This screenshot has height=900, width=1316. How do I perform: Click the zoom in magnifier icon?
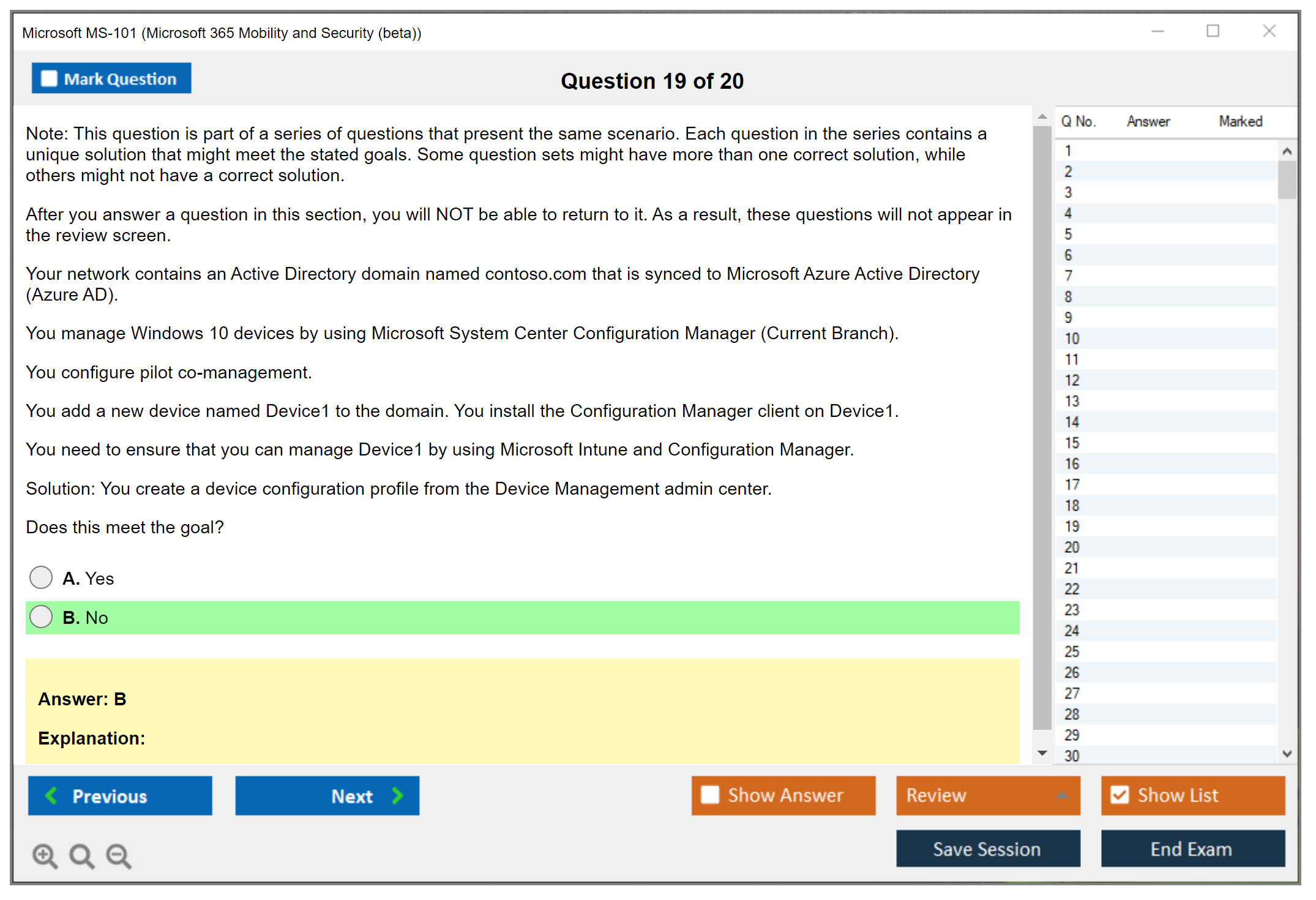tap(45, 855)
